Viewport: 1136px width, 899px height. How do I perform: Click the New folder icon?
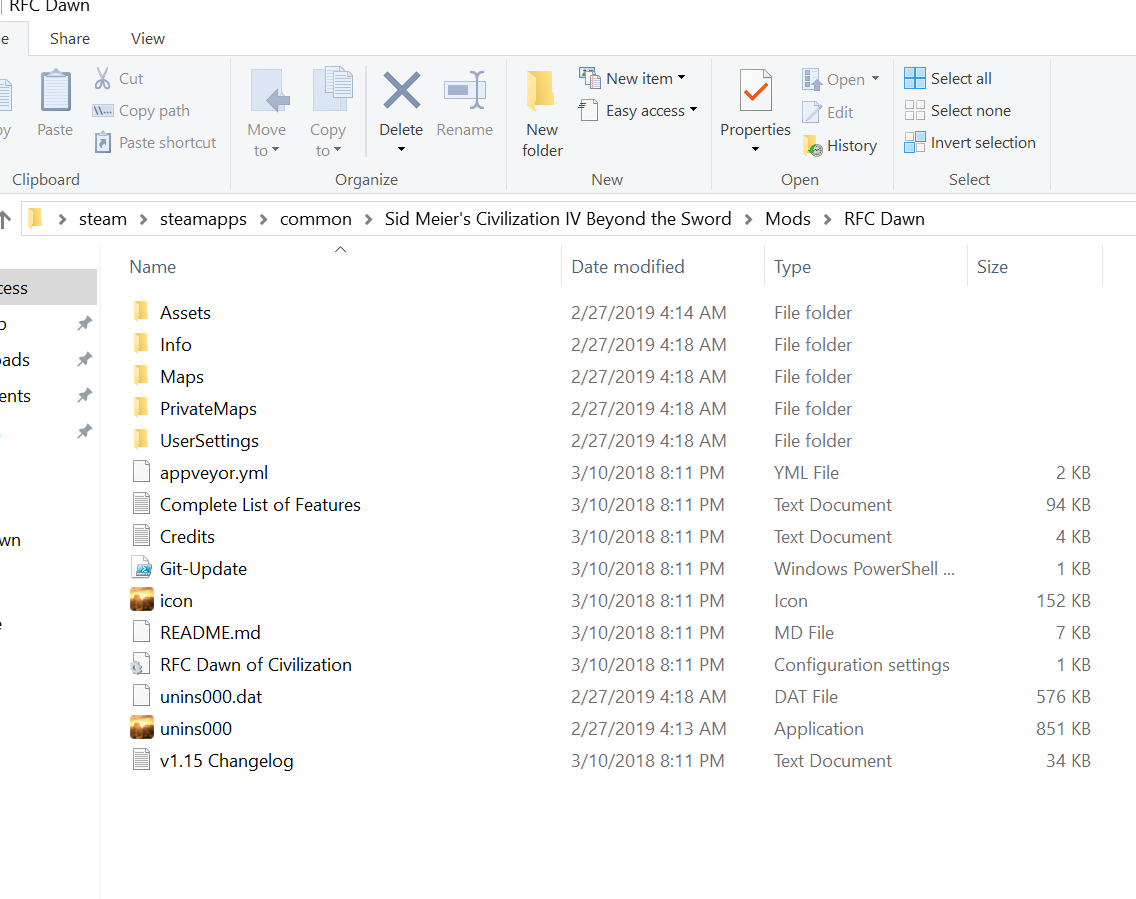[541, 91]
